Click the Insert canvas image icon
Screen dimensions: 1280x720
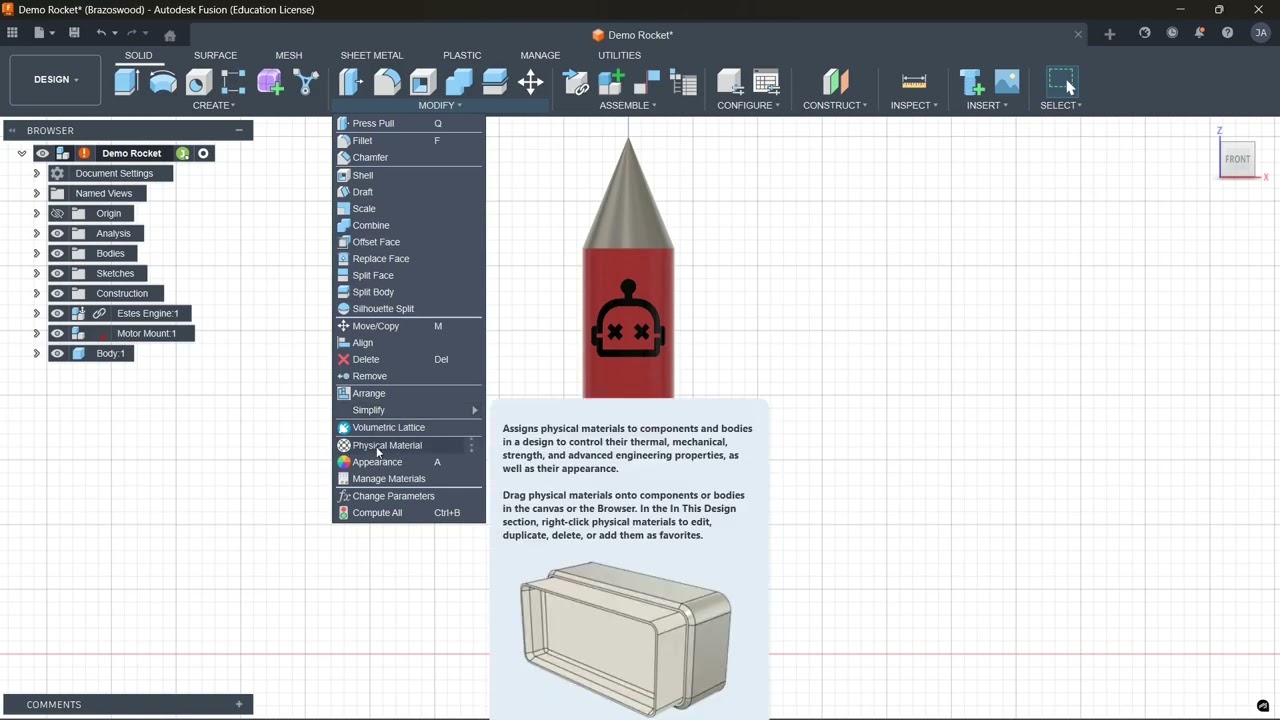[1007, 82]
